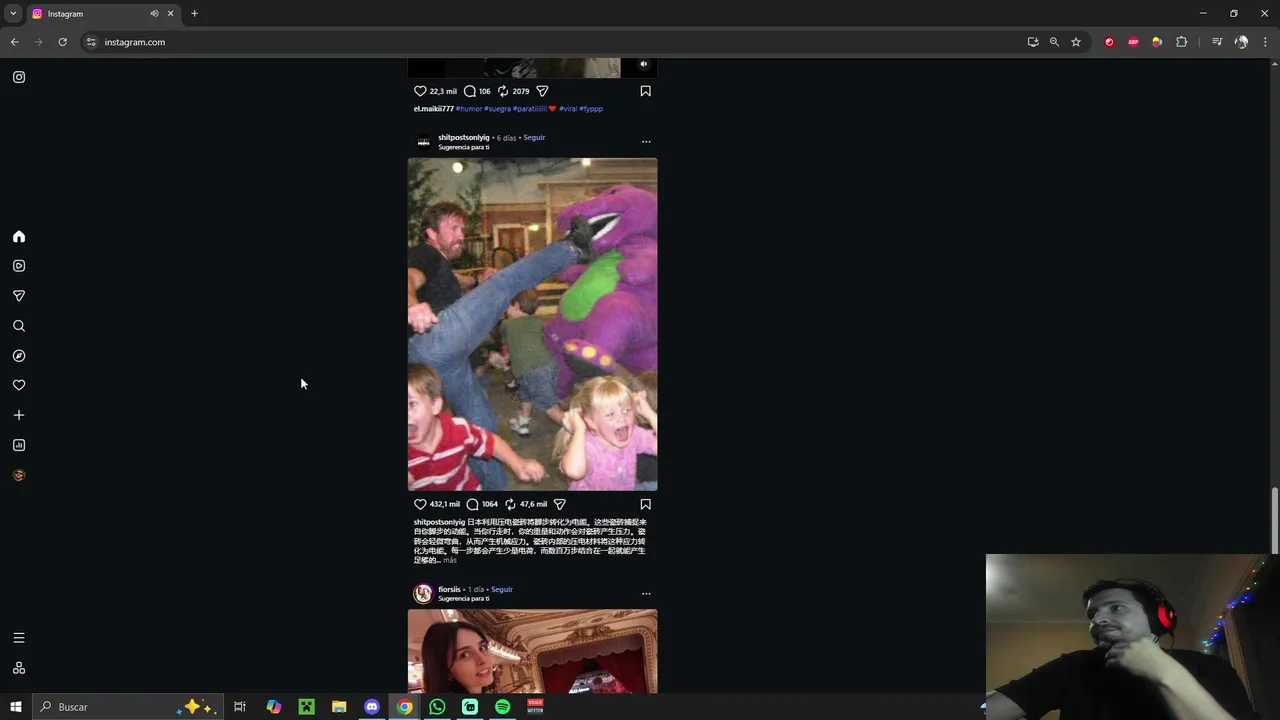1280x720 pixels.
Task: Open #viral hashtag link
Action: [568, 108]
